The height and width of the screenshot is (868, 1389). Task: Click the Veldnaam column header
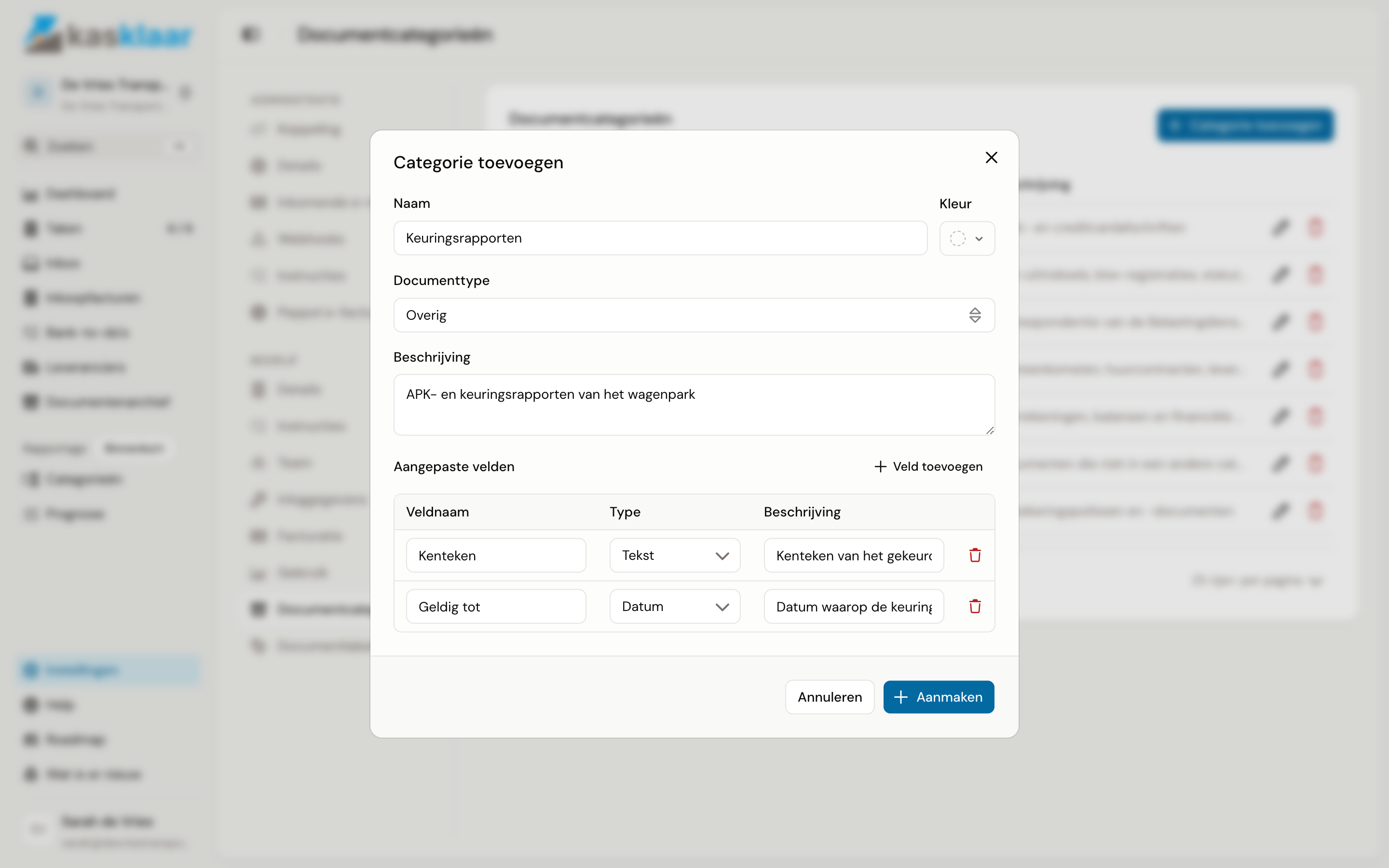coord(437,512)
